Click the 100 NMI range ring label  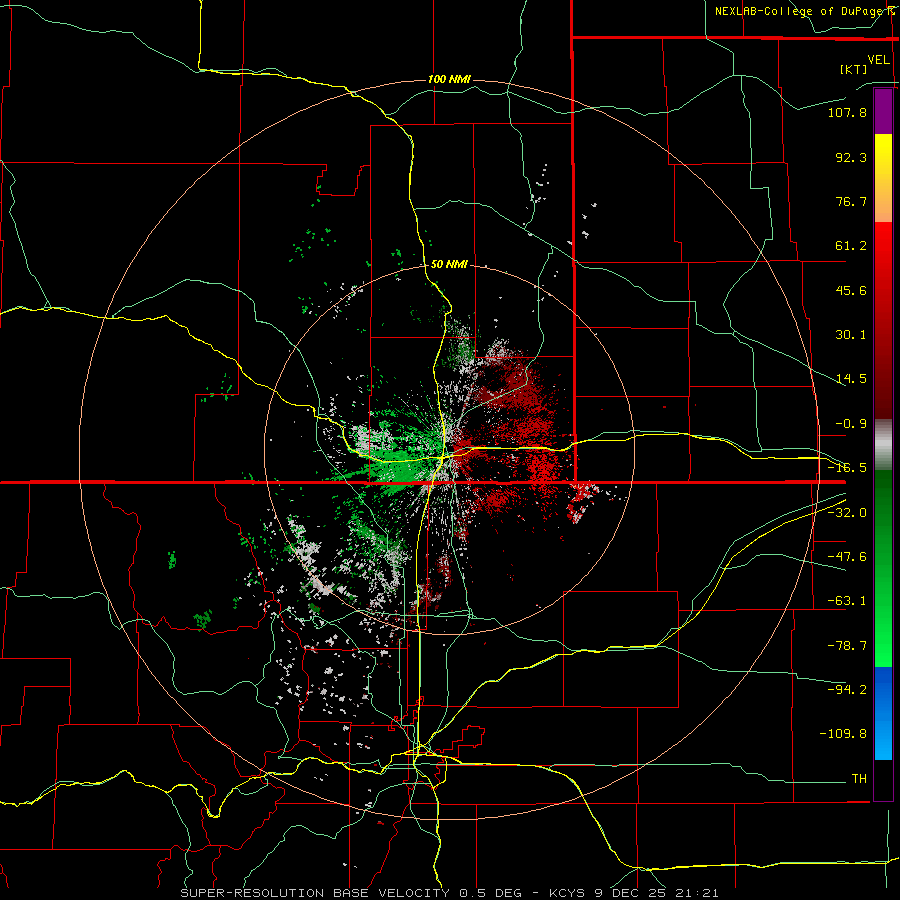point(449,79)
